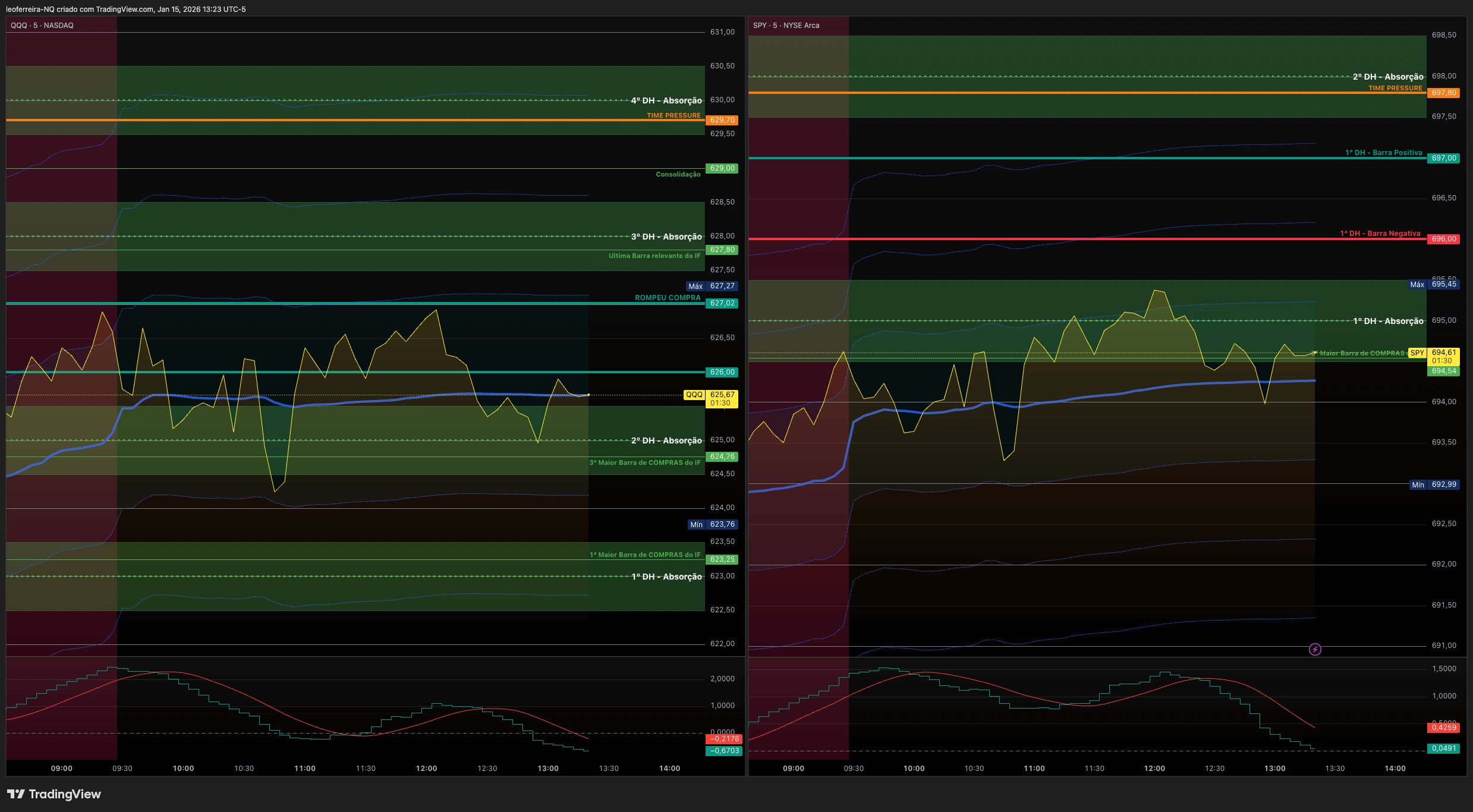1473x812 pixels.
Task: Click the green 624,76 price label
Action: 722,457
